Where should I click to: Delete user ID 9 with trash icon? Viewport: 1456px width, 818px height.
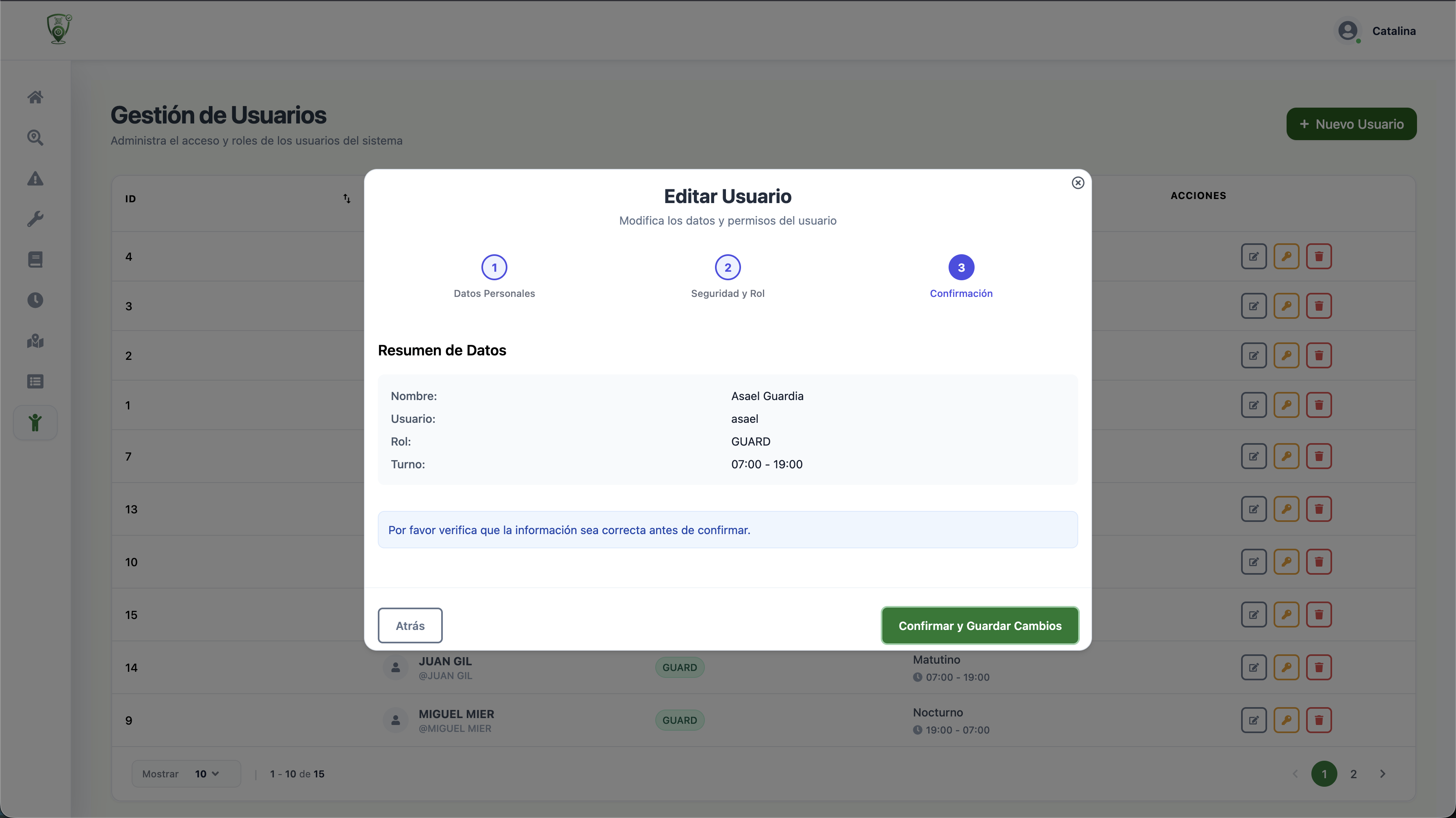(1319, 720)
